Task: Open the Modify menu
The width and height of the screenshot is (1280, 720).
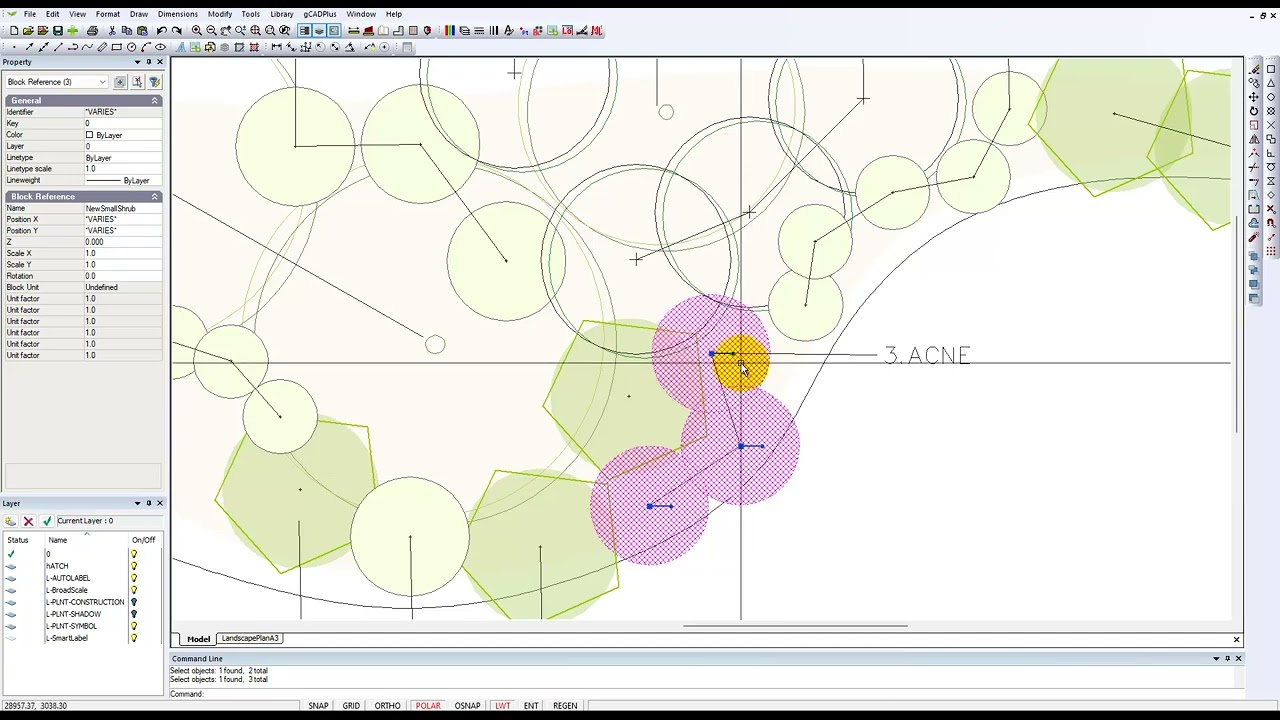Action: 220,14
